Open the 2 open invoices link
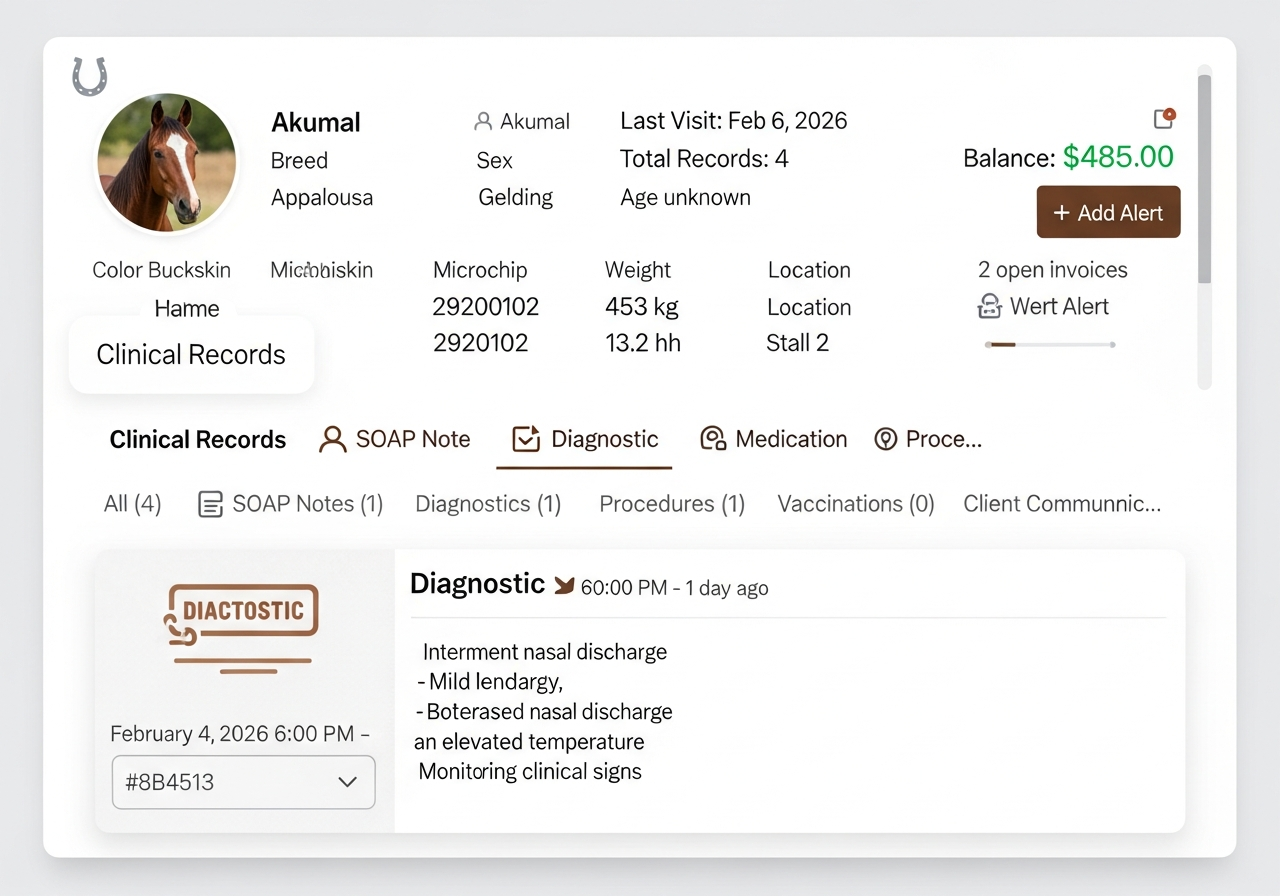1280x896 pixels. coord(1052,270)
